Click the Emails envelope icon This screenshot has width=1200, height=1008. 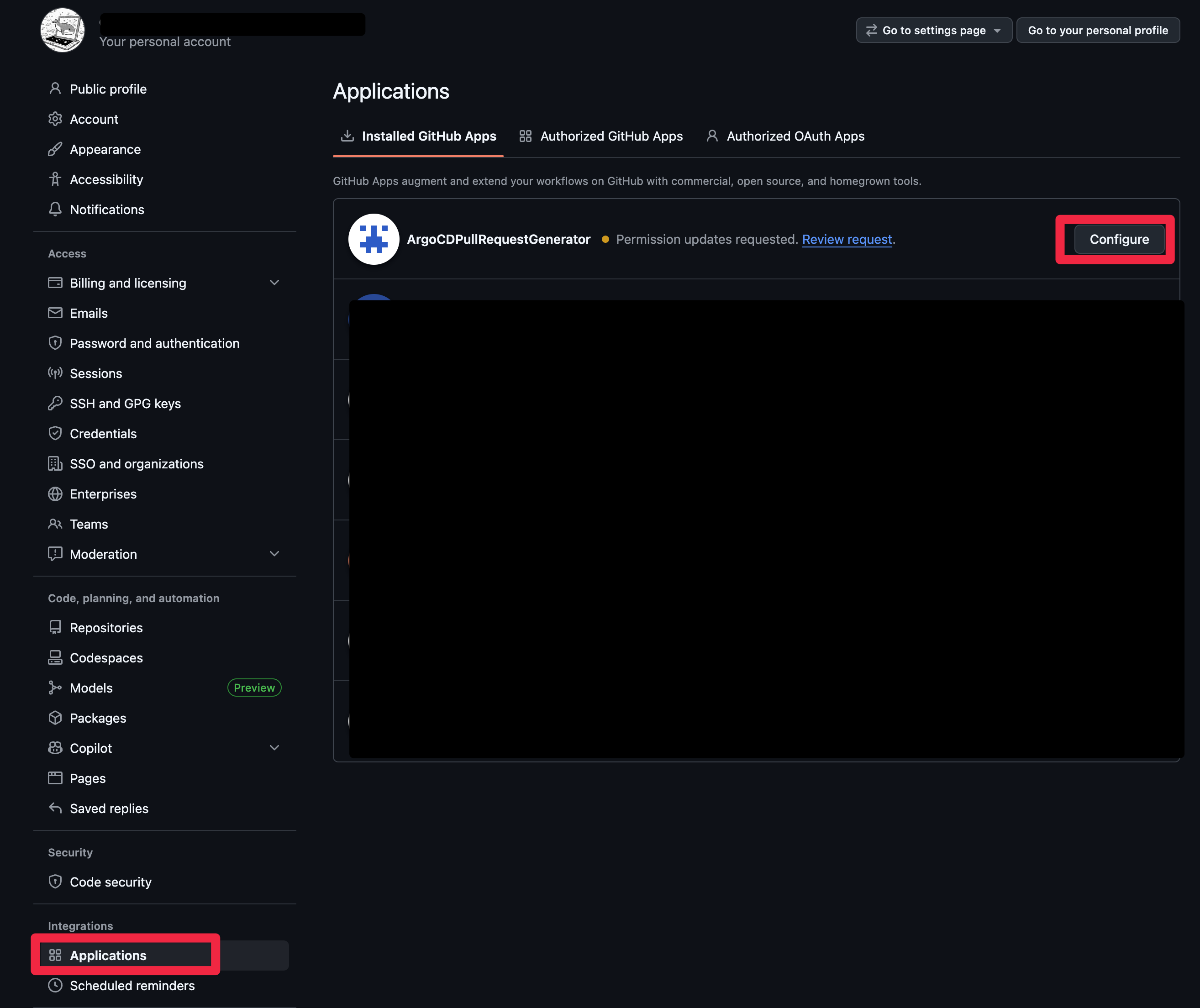55,313
